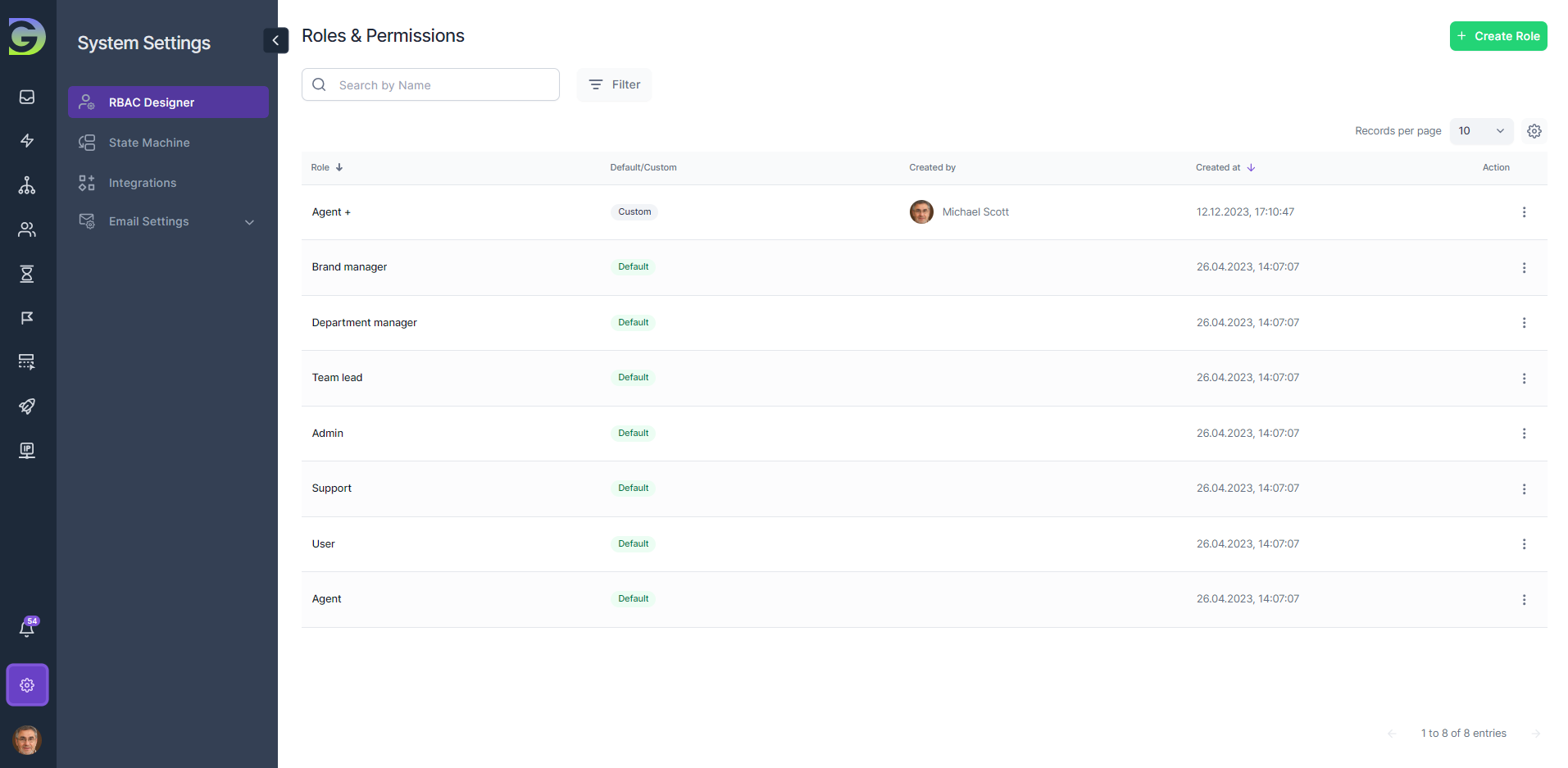Open the flag icon in left rail
Screen dimensions: 1568x768
coord(27,318)
